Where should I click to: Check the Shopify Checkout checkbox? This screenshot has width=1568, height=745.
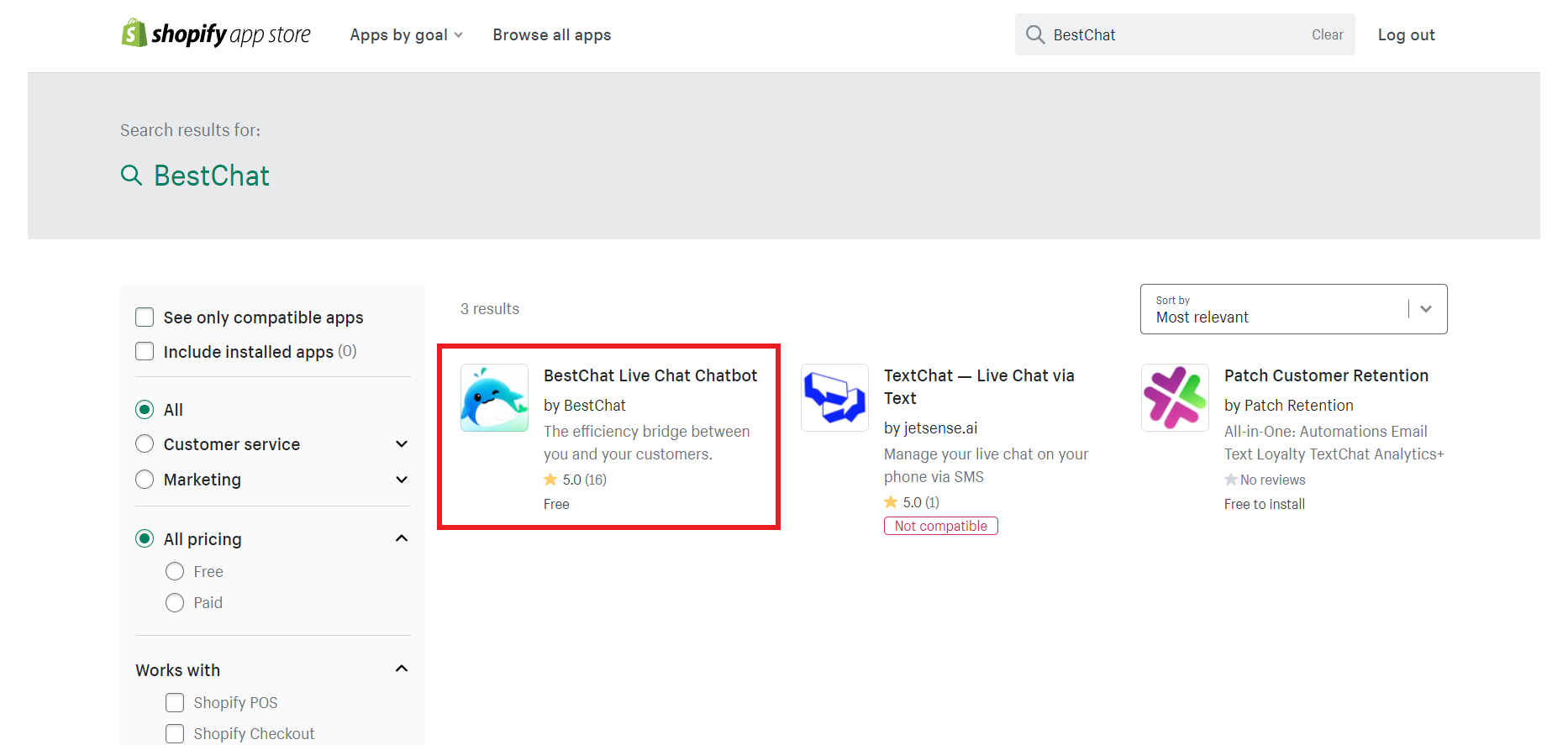[x=175, y=733]
